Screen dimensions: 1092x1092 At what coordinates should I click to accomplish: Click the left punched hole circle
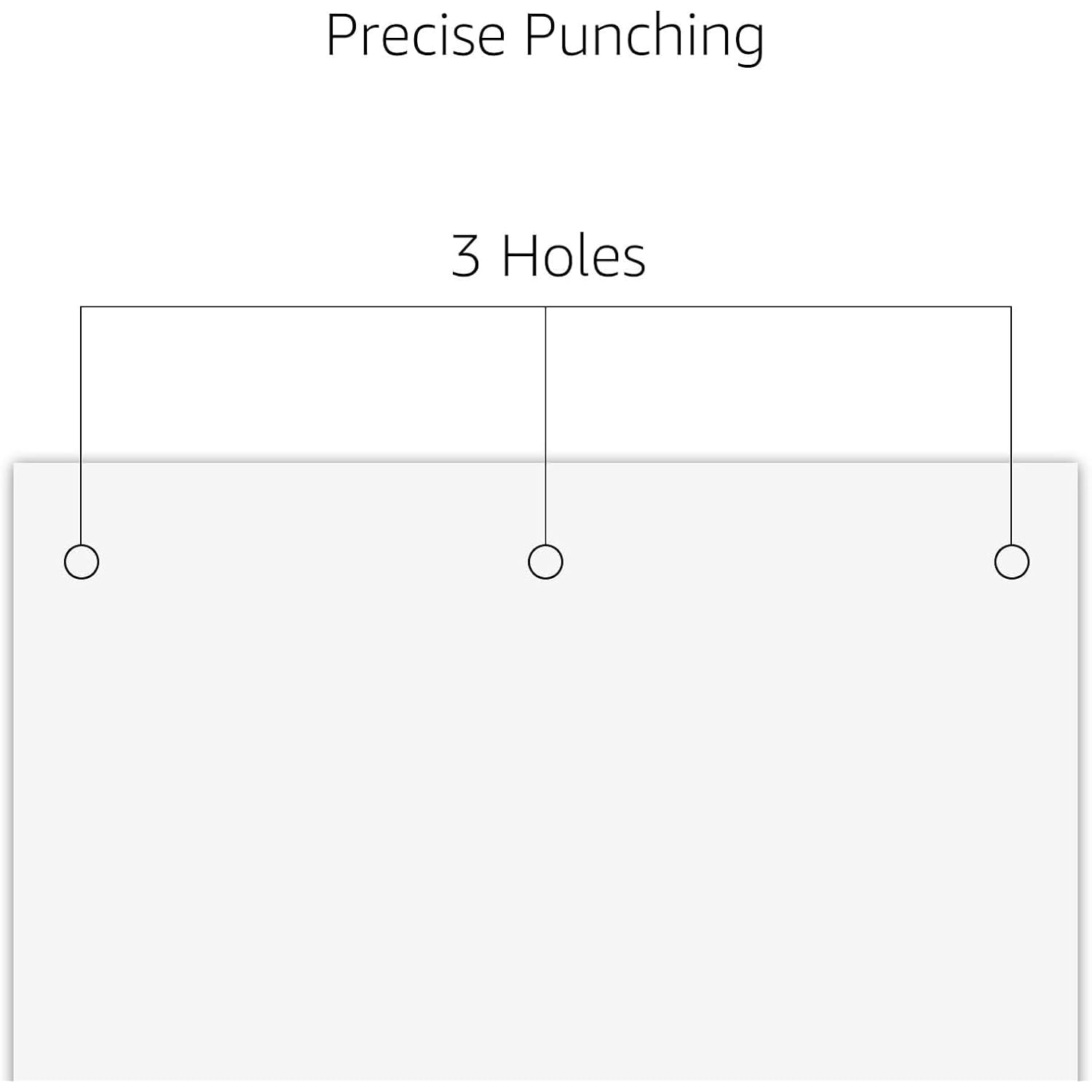click(82, 561)
